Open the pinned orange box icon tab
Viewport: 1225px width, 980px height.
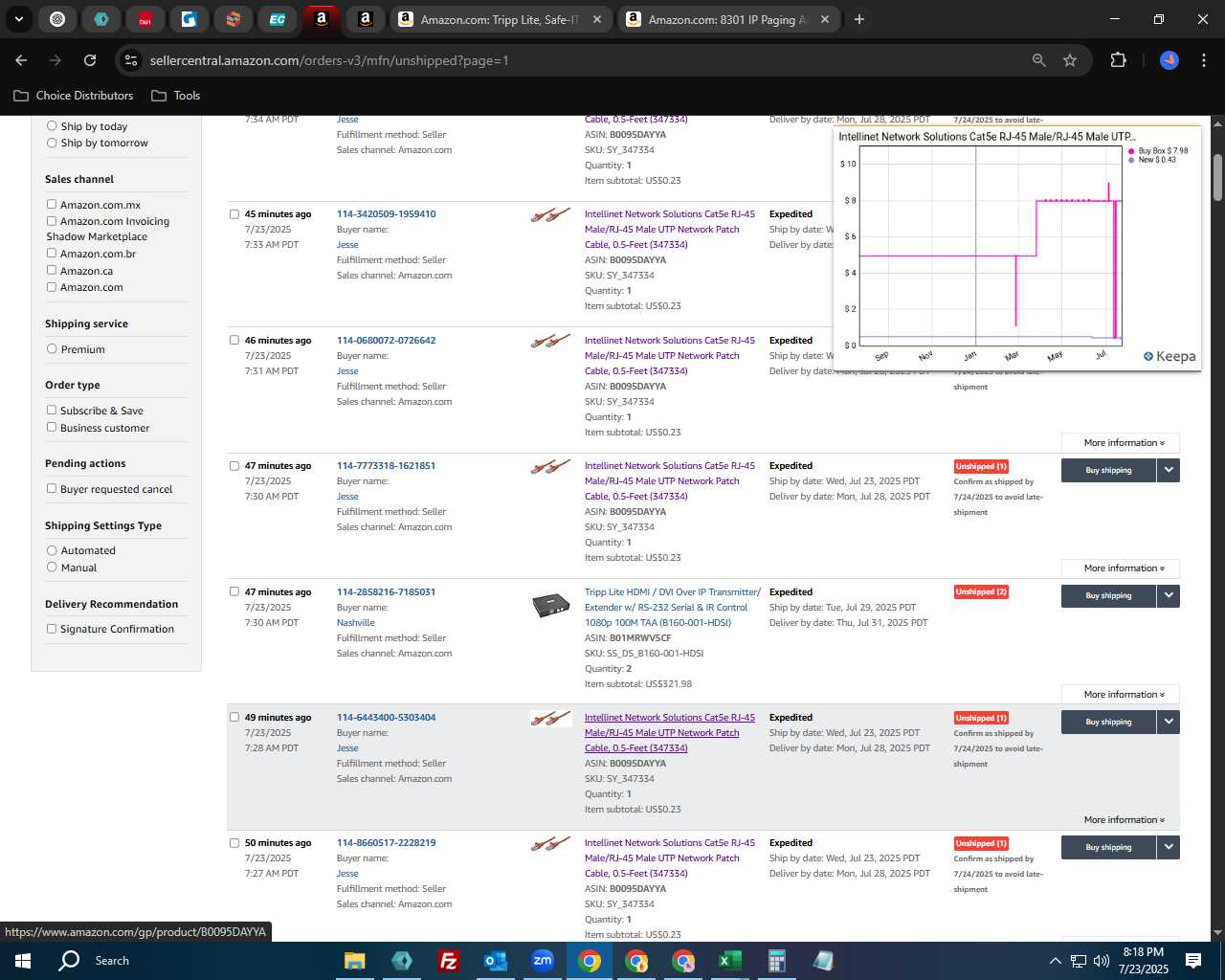(234, 19)
